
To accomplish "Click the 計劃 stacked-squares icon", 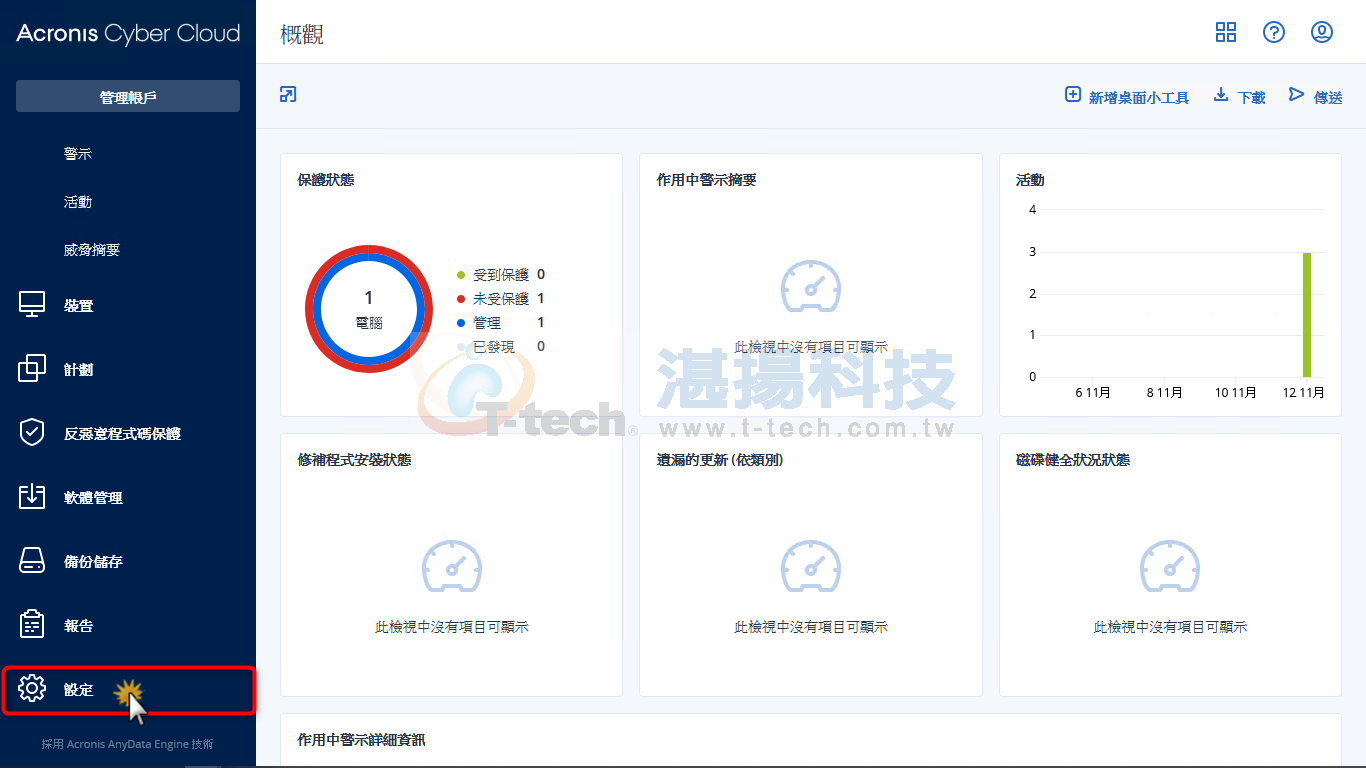I will pos(32,369).
